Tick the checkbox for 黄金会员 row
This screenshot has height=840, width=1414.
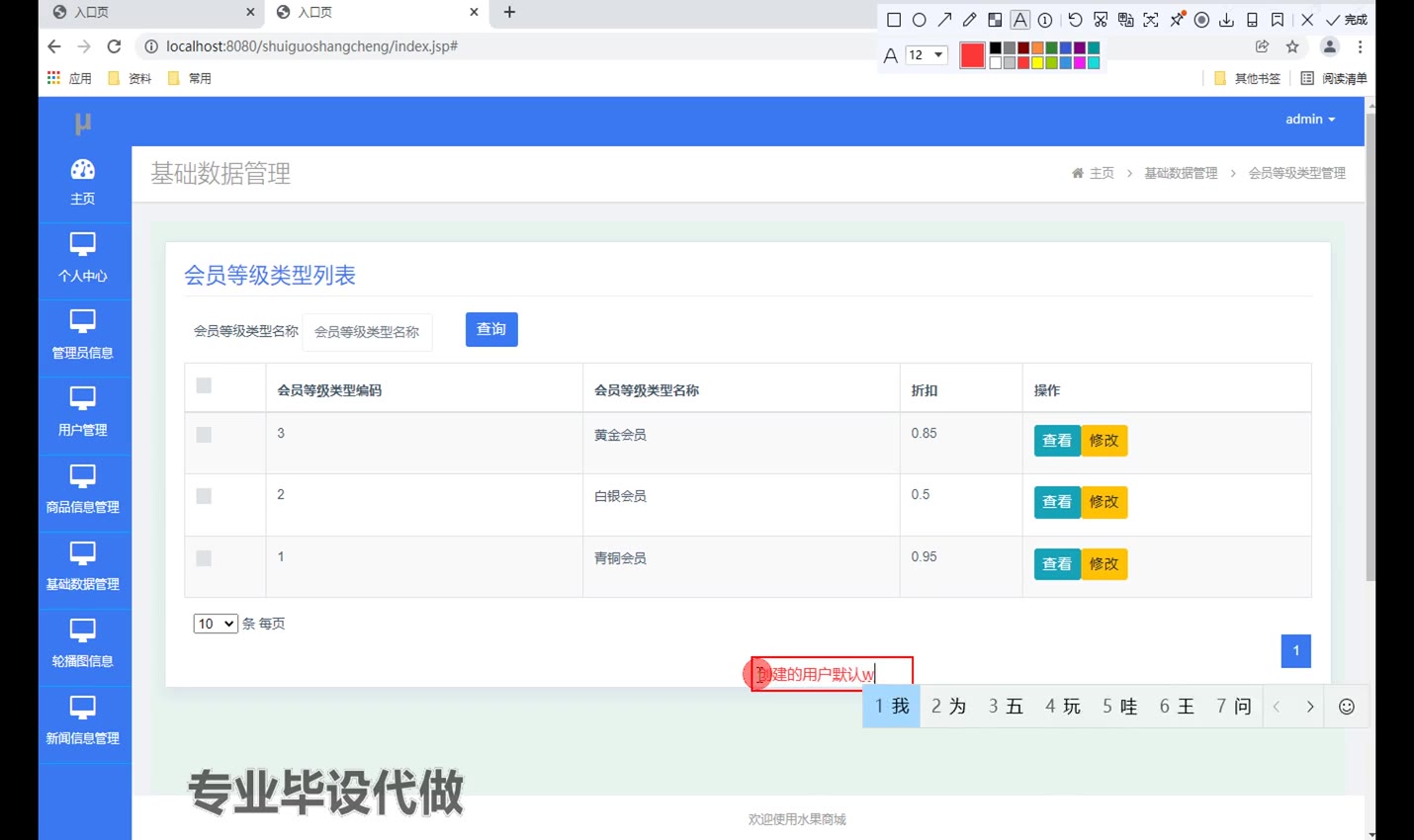204,435
